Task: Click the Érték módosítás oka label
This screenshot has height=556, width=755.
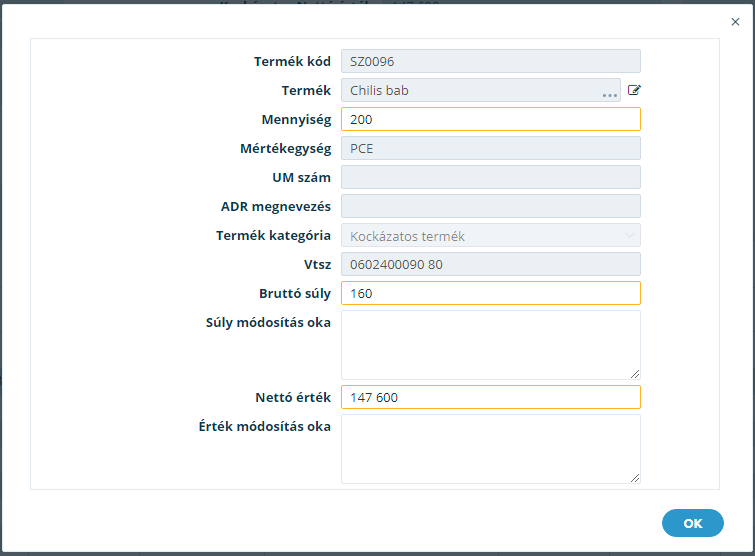Action: [x=264, y=427]
